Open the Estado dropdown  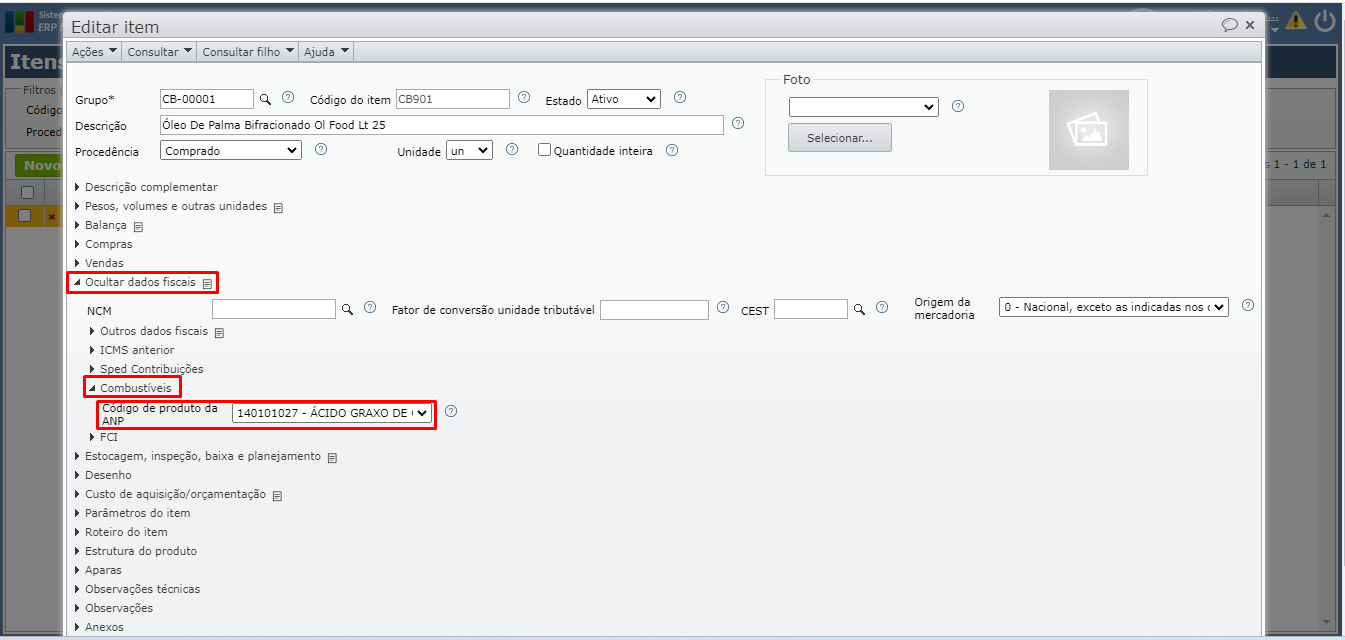[624, 99]
